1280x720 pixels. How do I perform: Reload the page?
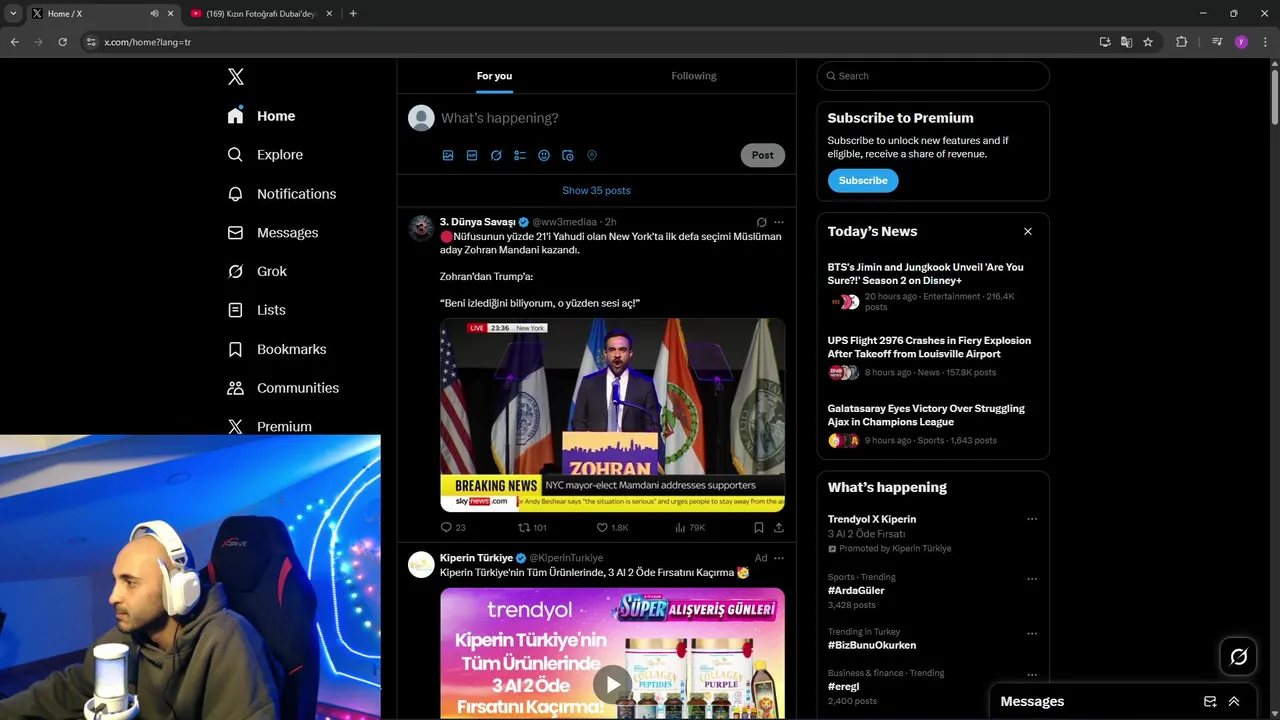62,42
